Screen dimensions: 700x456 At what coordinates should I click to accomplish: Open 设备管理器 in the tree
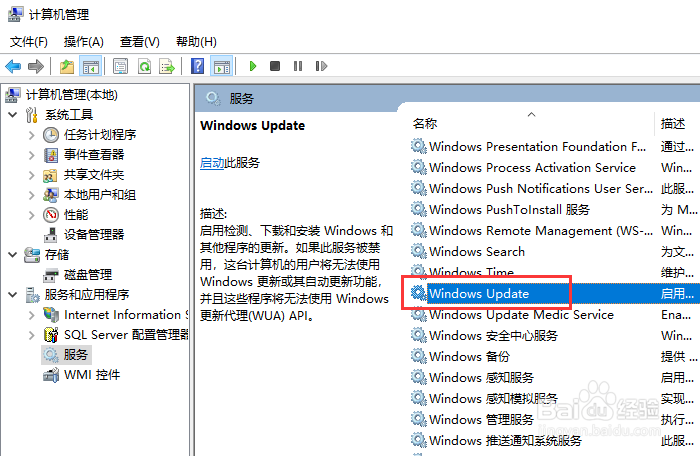(x=94, y=234)
